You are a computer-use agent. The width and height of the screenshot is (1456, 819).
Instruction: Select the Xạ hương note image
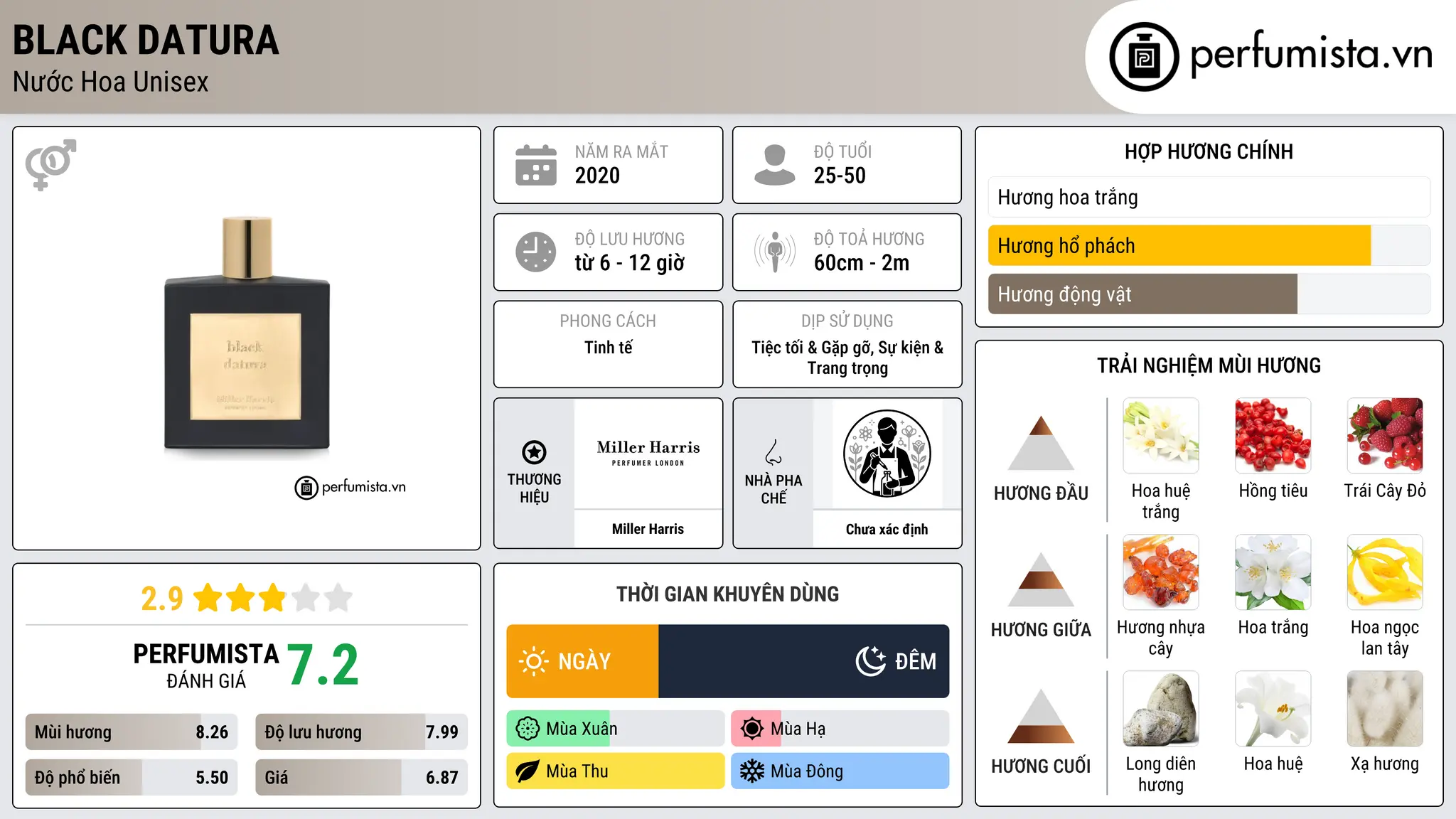pos(1385,709)
